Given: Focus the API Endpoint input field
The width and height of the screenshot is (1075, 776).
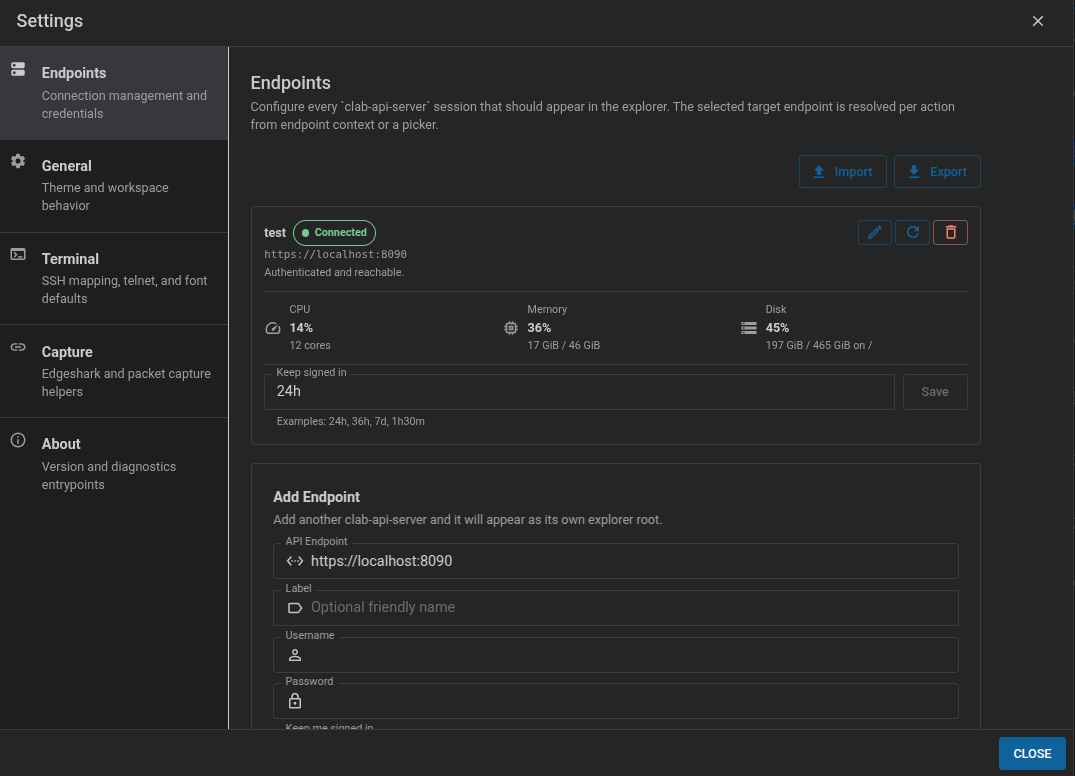Looking at the screenshot, I should 616,561.
